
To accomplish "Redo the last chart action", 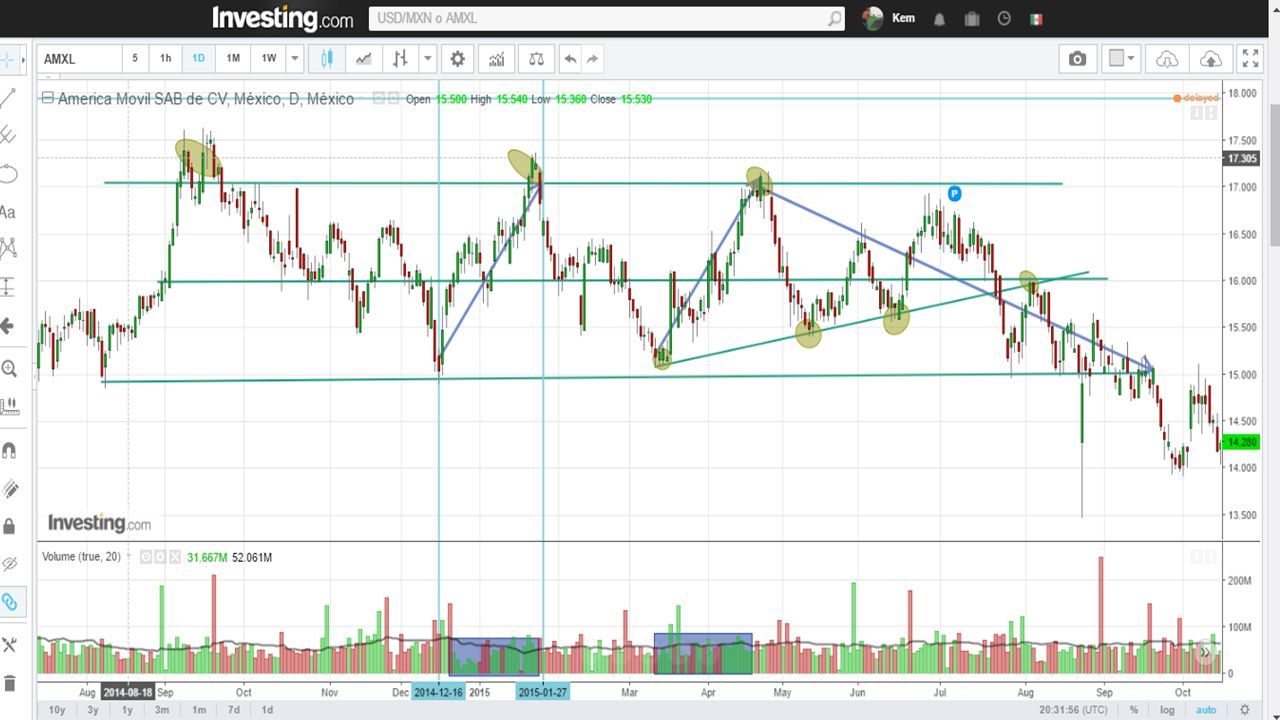I will pyautogui.click(x=593, y=59).
